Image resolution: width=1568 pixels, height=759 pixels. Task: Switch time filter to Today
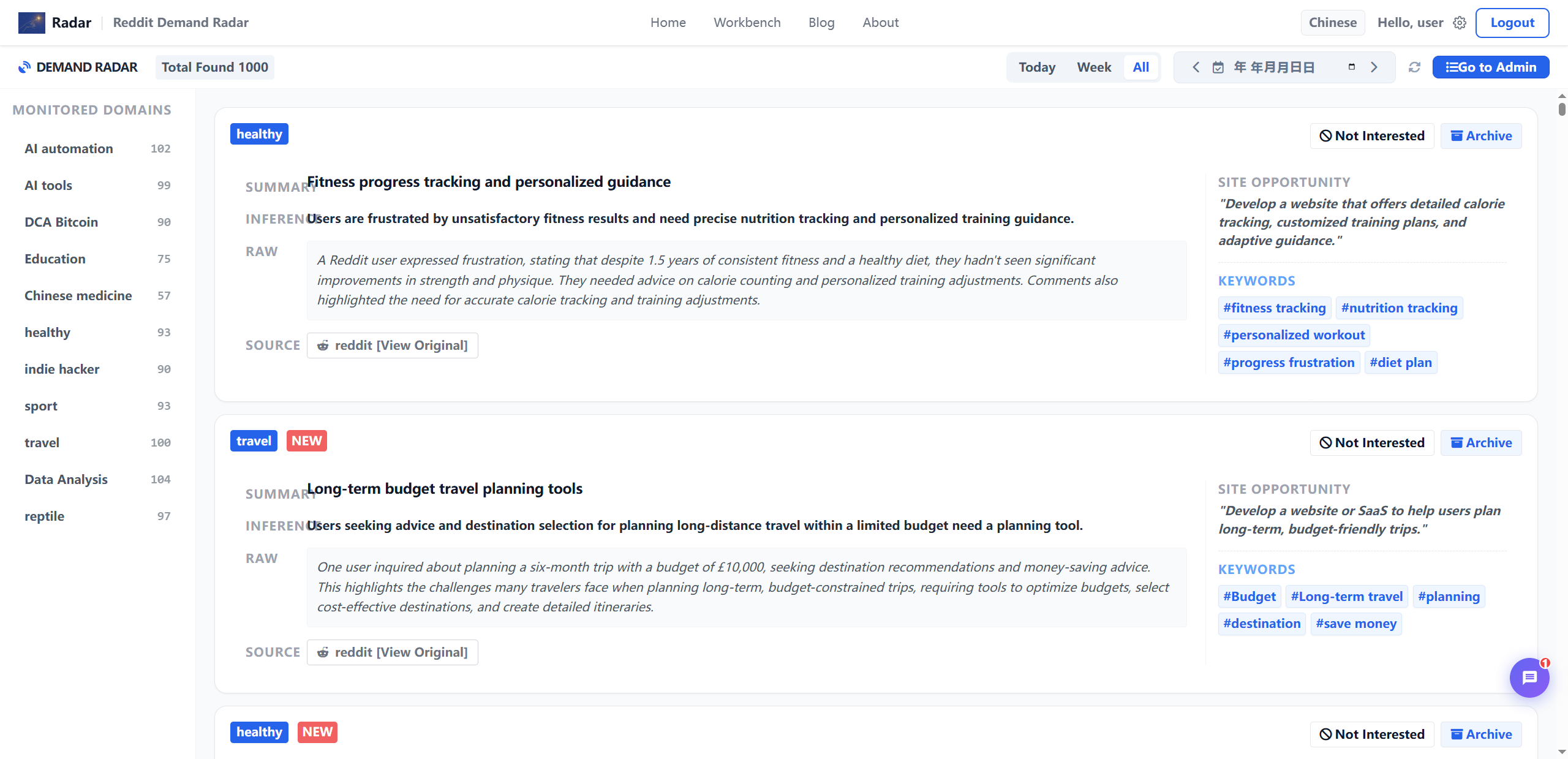pyautogui.click(x=1037, y=67)
